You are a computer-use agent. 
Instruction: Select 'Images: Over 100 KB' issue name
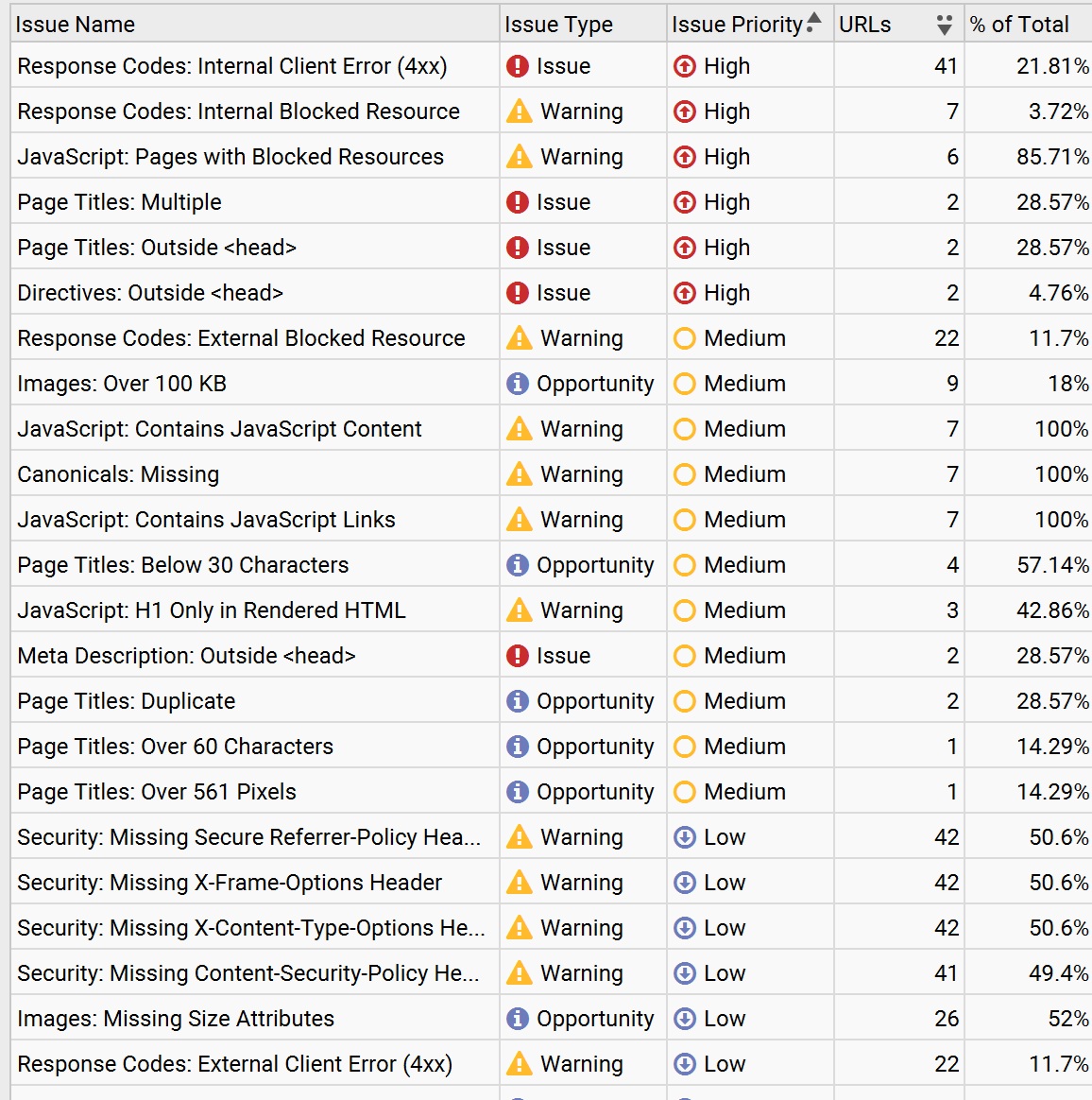coord(122,384)
